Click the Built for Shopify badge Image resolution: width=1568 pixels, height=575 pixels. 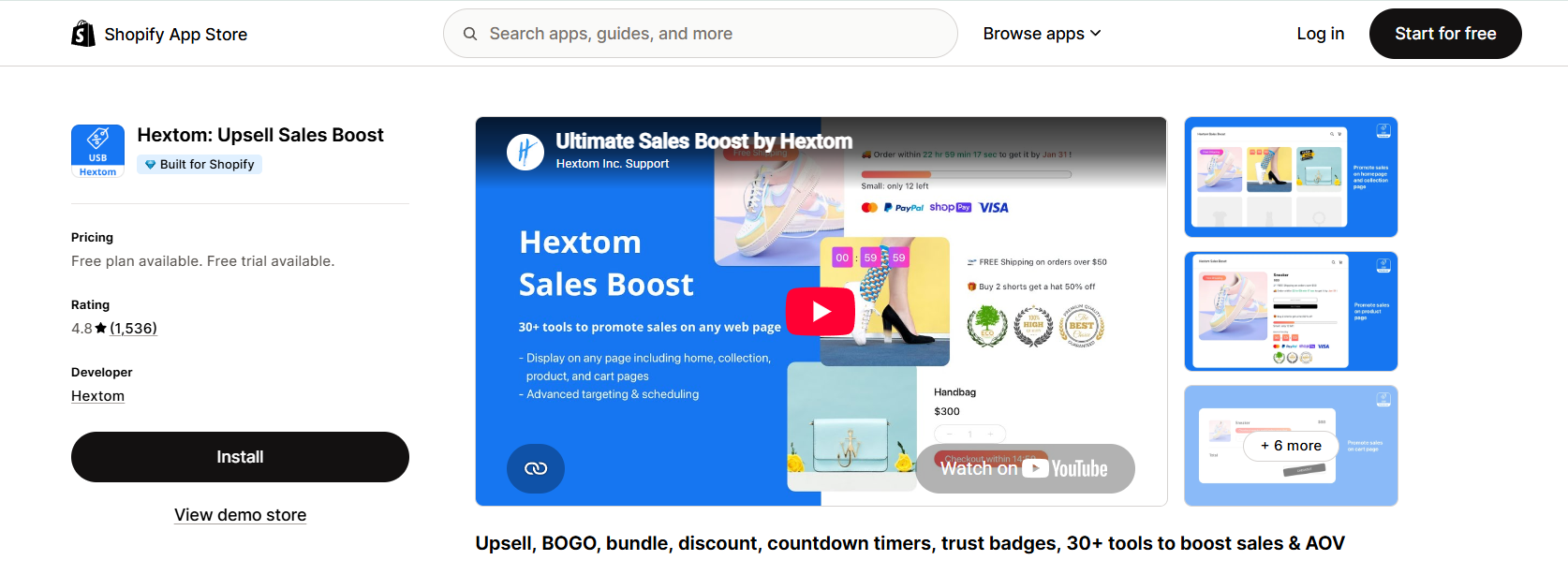[x=200, y=164]
